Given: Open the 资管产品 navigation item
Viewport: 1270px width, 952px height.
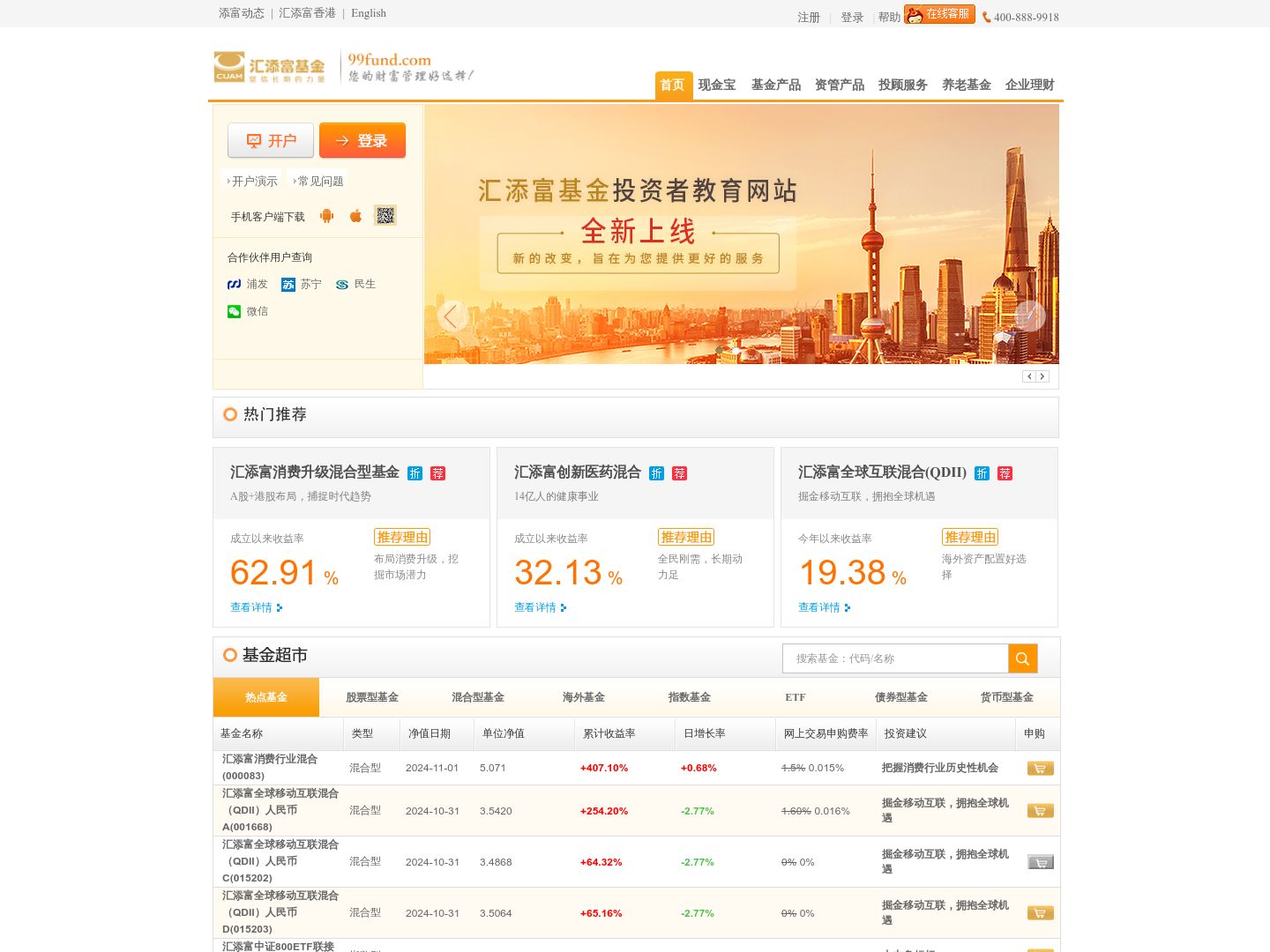Looking at the screenshot, I should 840,85.
